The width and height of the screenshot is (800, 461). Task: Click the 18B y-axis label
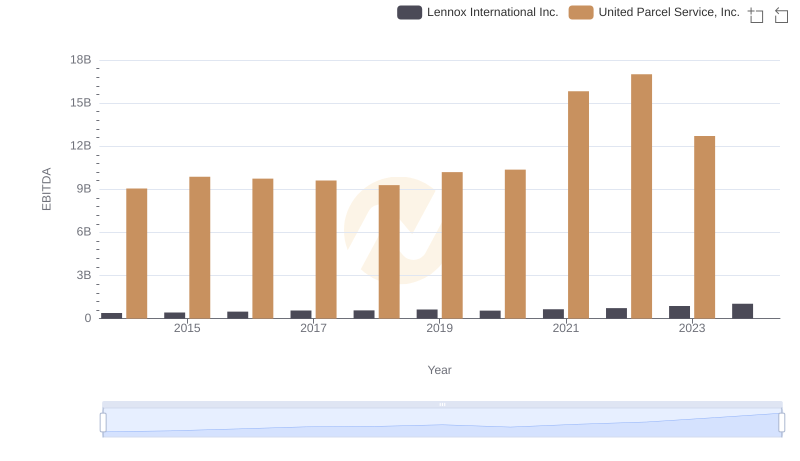[x=81, y=60]
